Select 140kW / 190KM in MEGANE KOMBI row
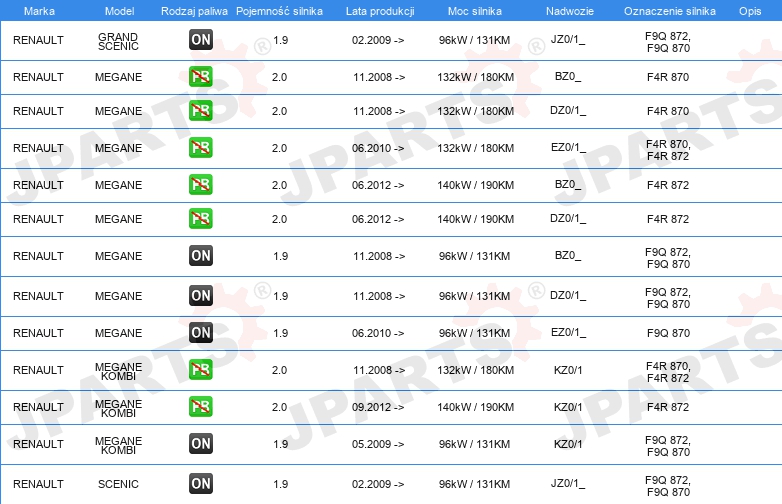The width and height of the screenshot is (782, 504). pyautogui.click(x=475, y=407)
